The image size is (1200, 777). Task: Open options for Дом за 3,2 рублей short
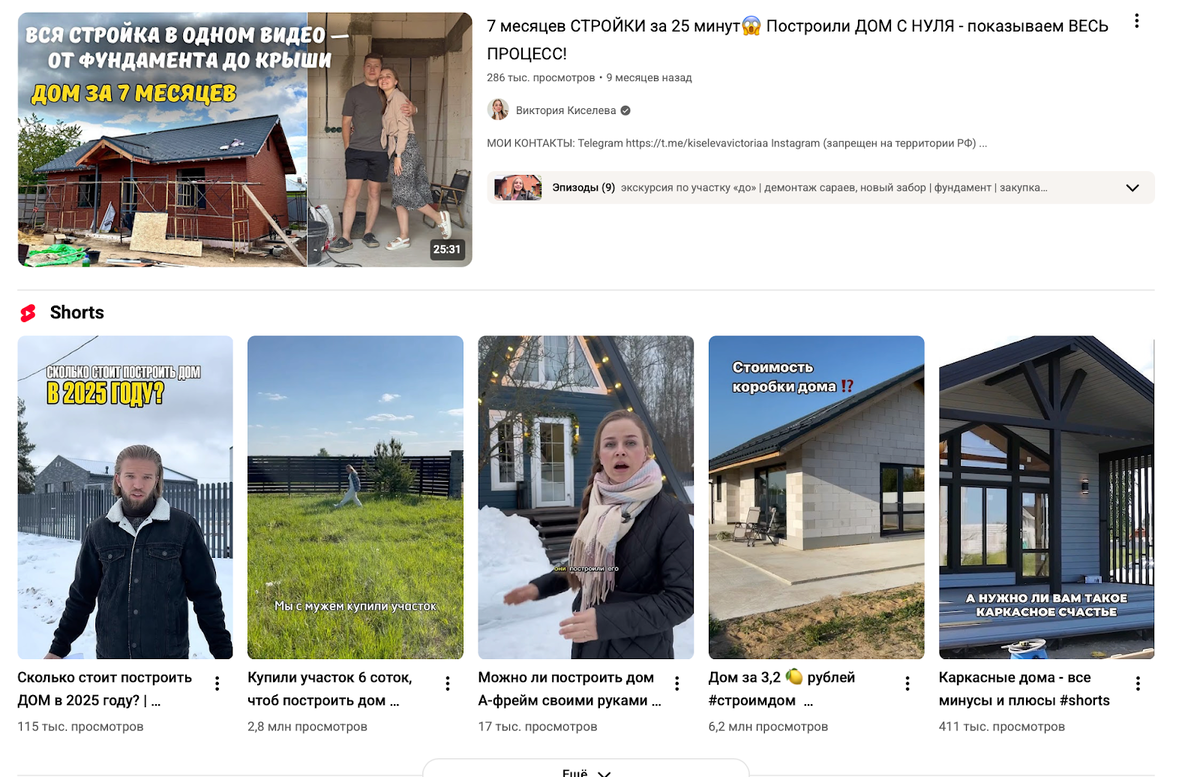pos(908,684)
